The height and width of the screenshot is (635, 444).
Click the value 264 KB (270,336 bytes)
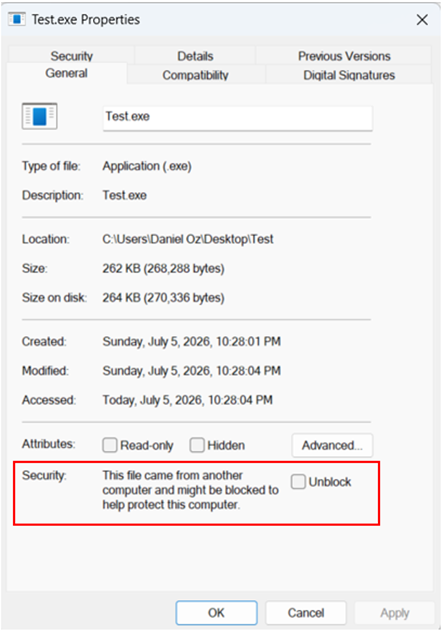[163, 297]
